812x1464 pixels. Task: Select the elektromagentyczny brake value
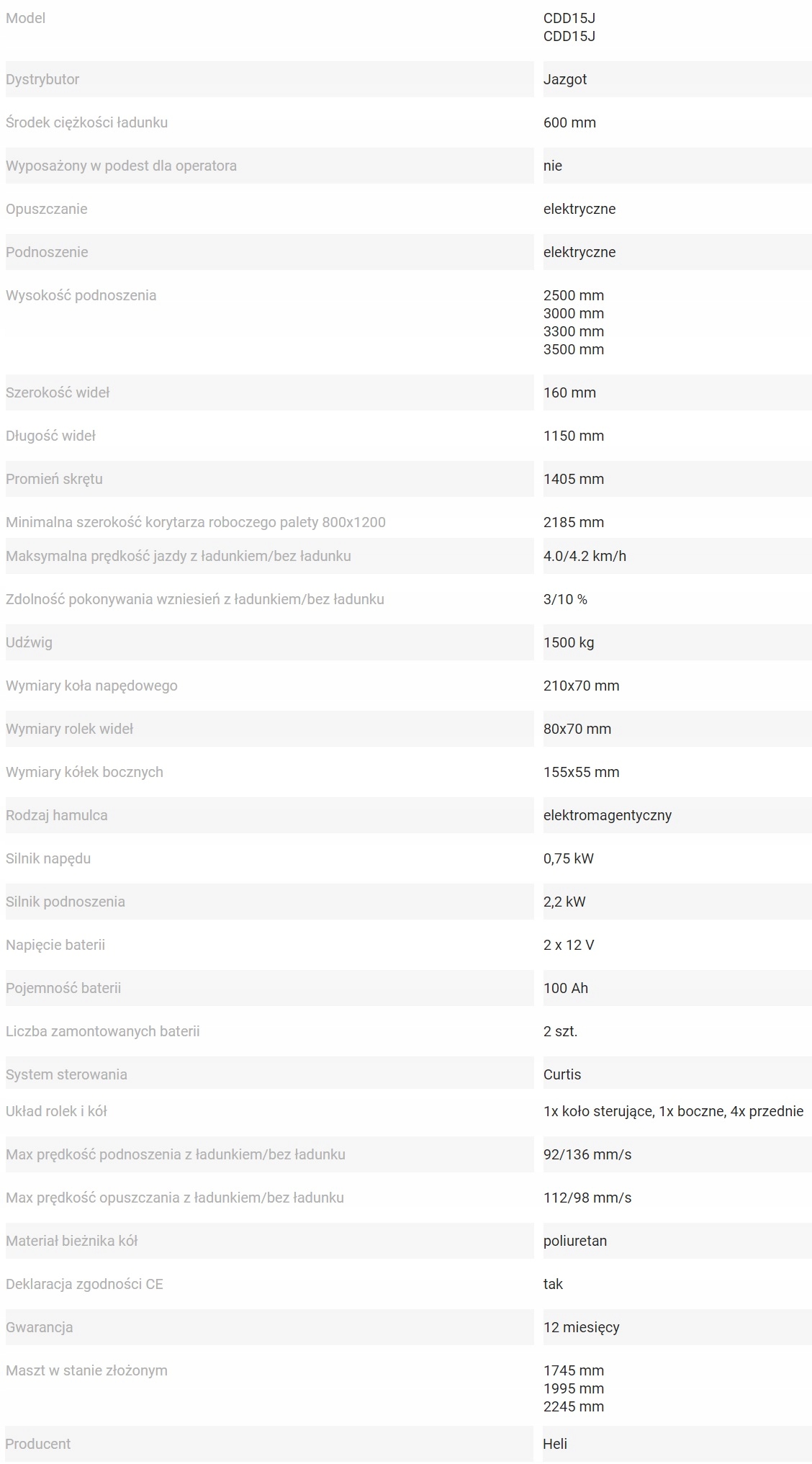click(x=608, y=815)
